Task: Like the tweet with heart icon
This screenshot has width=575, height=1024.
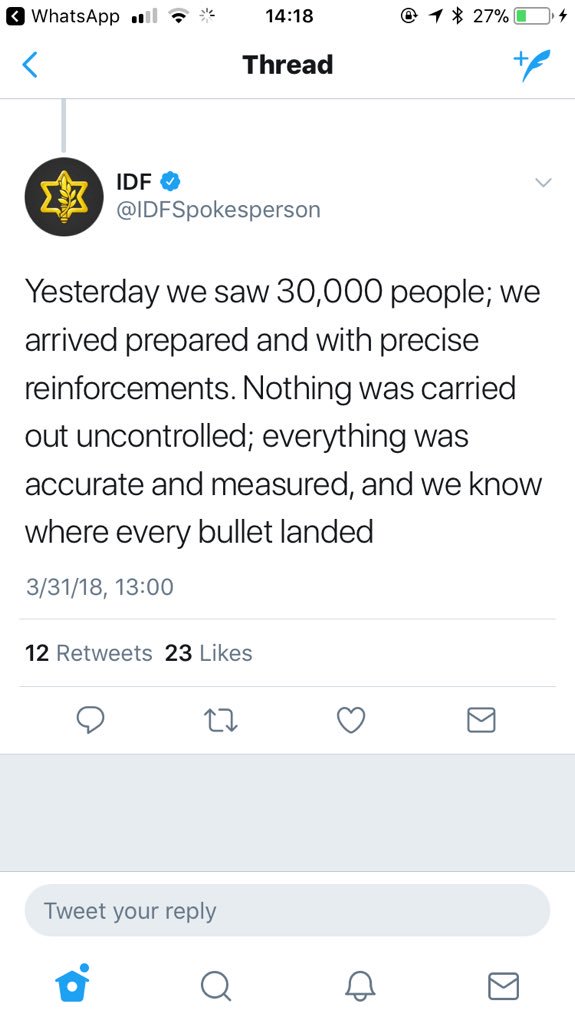Action: (351, 720)
